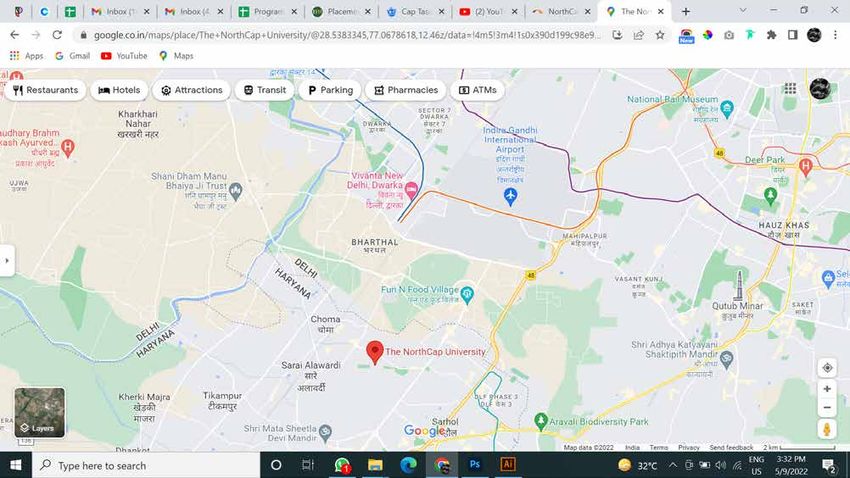Bookmark this page with the star icon

660,35
